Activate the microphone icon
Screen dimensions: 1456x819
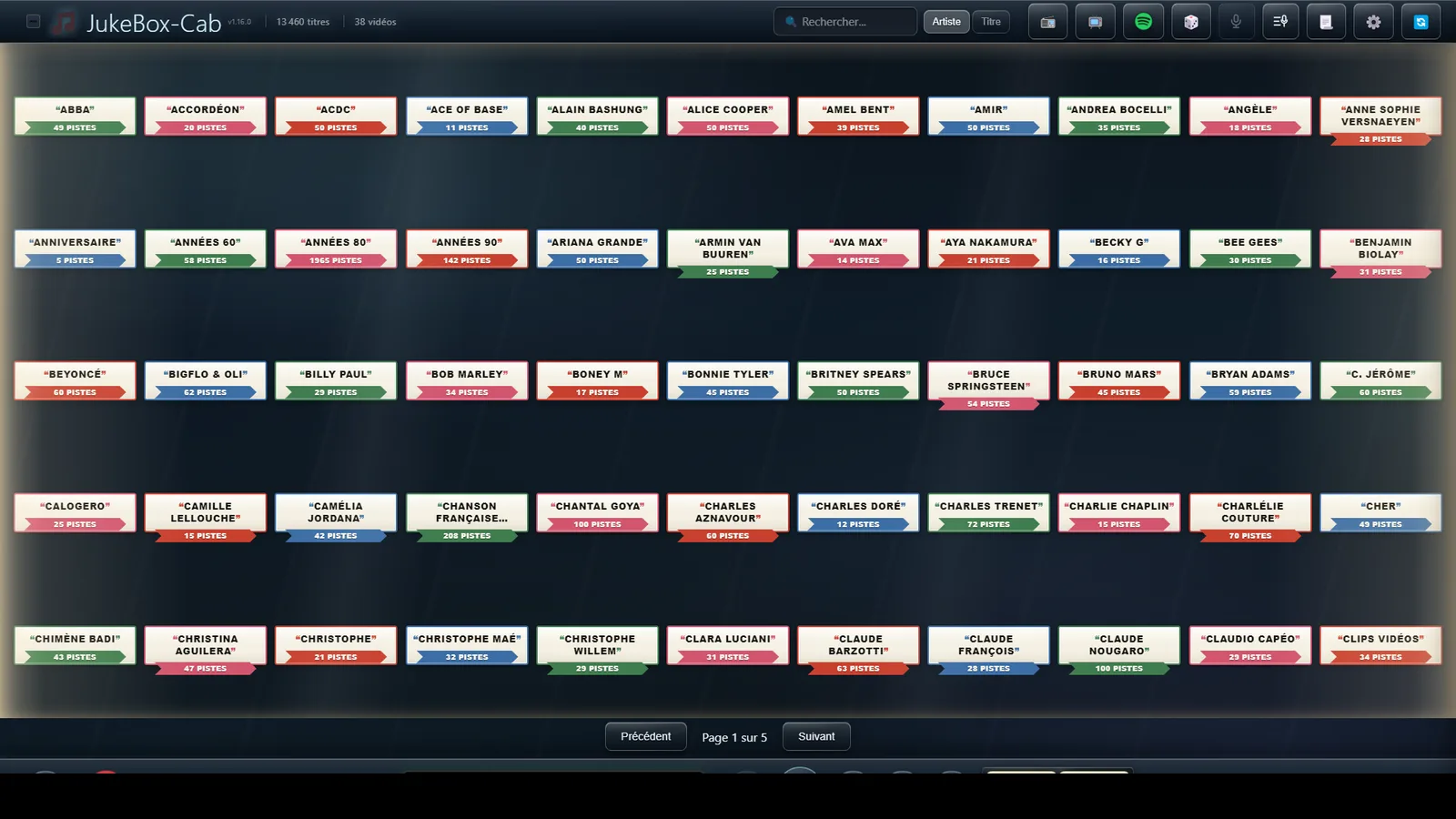1236,22
